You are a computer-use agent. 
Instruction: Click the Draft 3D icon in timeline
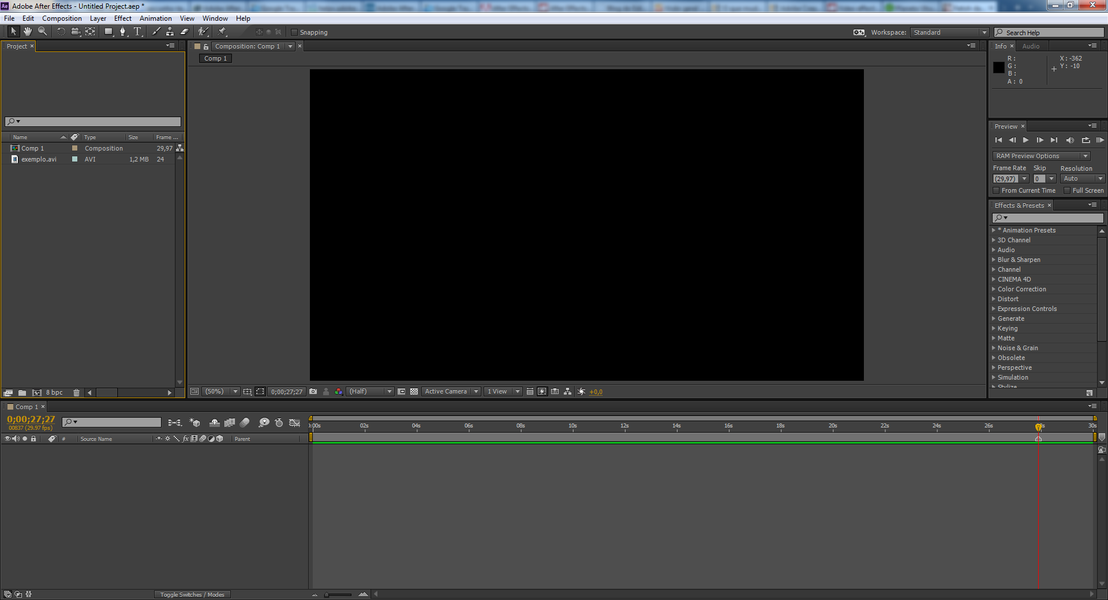pyautogui.click(x=196, y=423)
